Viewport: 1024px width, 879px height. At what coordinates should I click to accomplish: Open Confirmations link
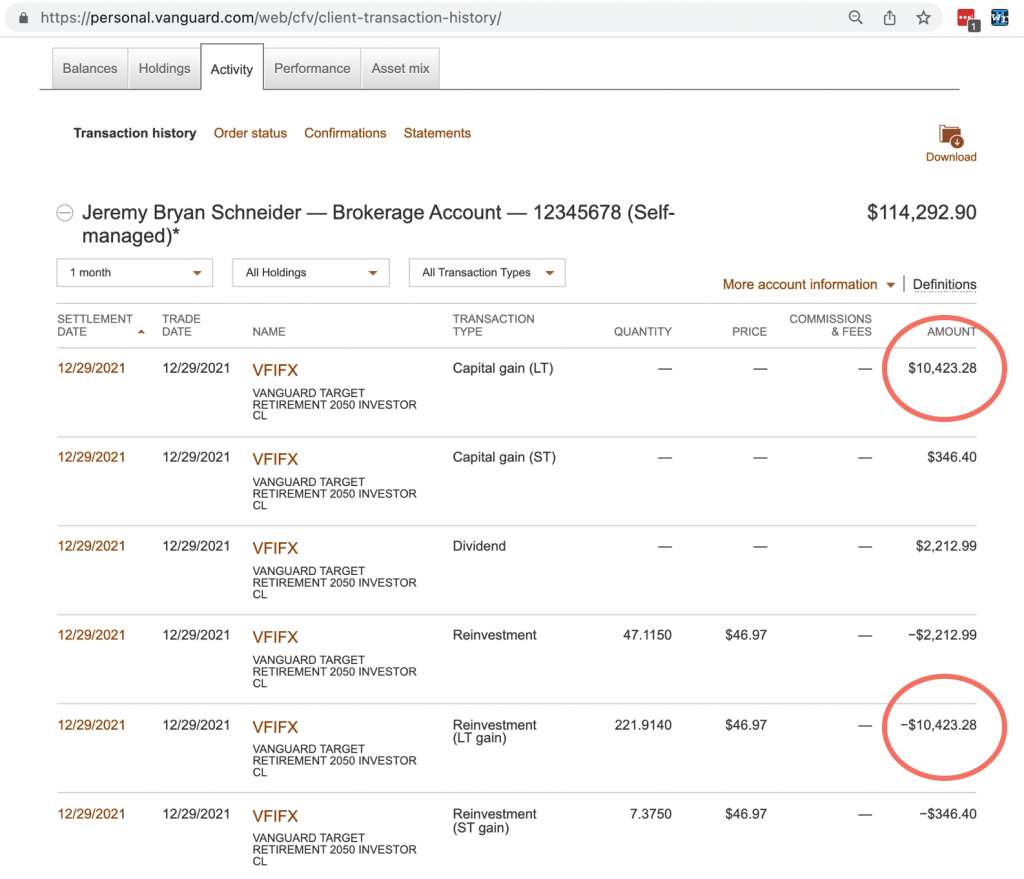[345, 133]
